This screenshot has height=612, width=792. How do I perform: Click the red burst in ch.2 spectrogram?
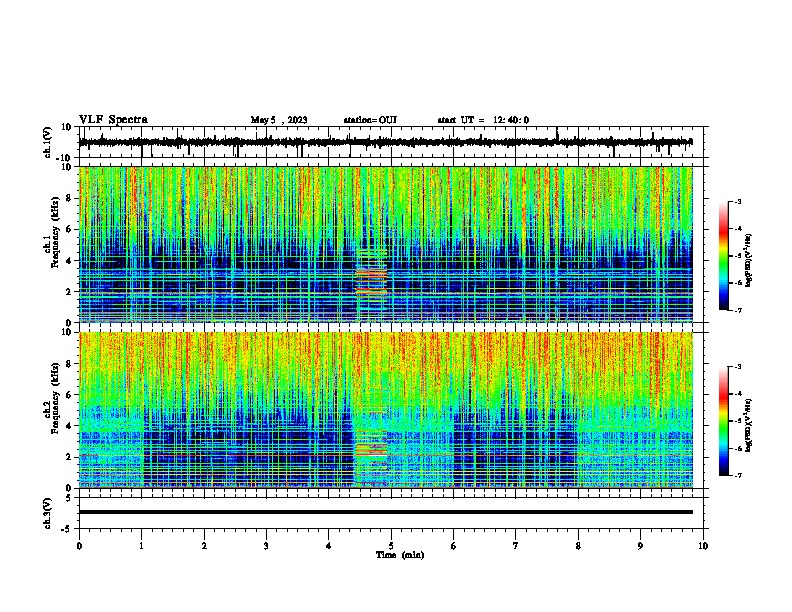(x=371, y=448)
